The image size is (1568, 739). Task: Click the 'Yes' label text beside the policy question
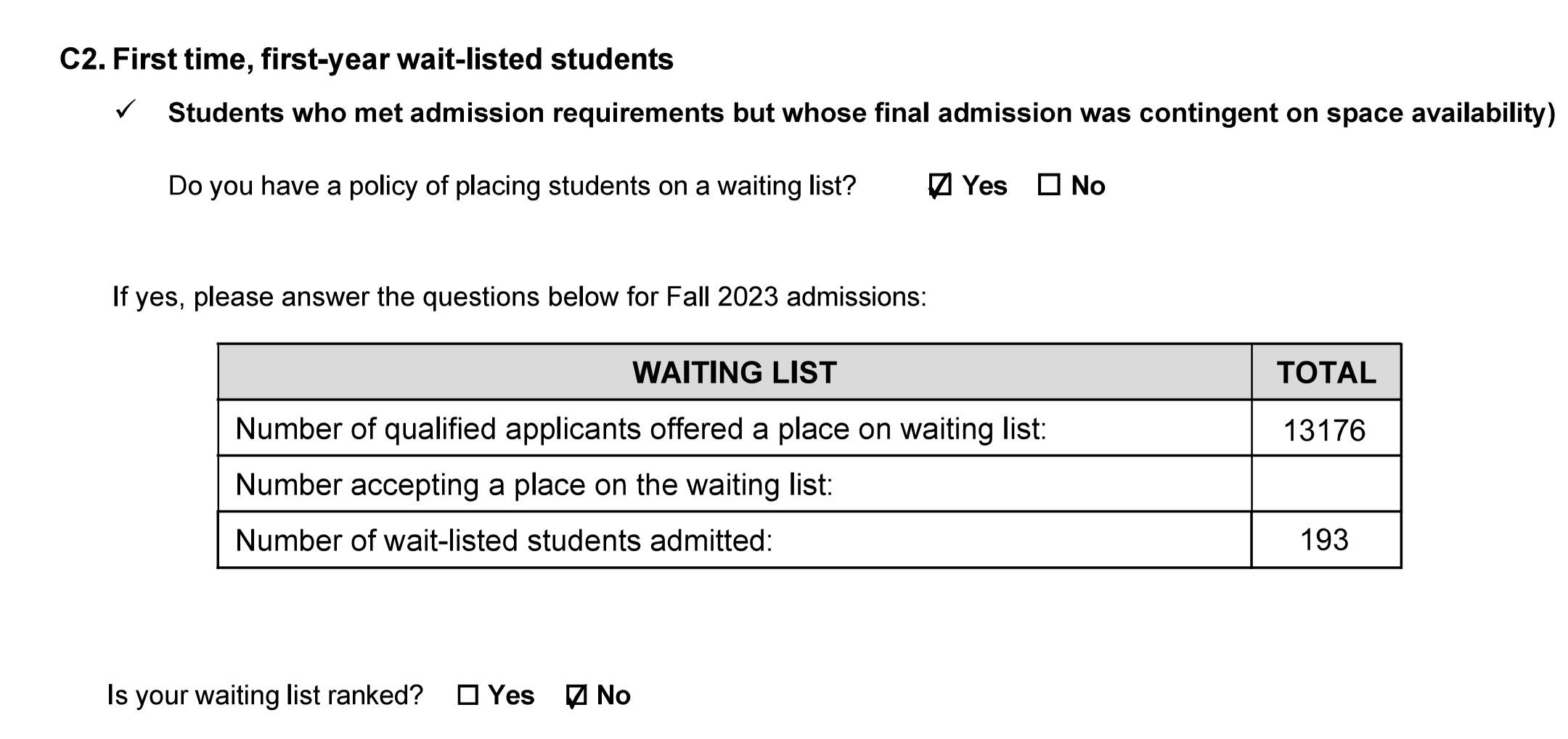984,186
